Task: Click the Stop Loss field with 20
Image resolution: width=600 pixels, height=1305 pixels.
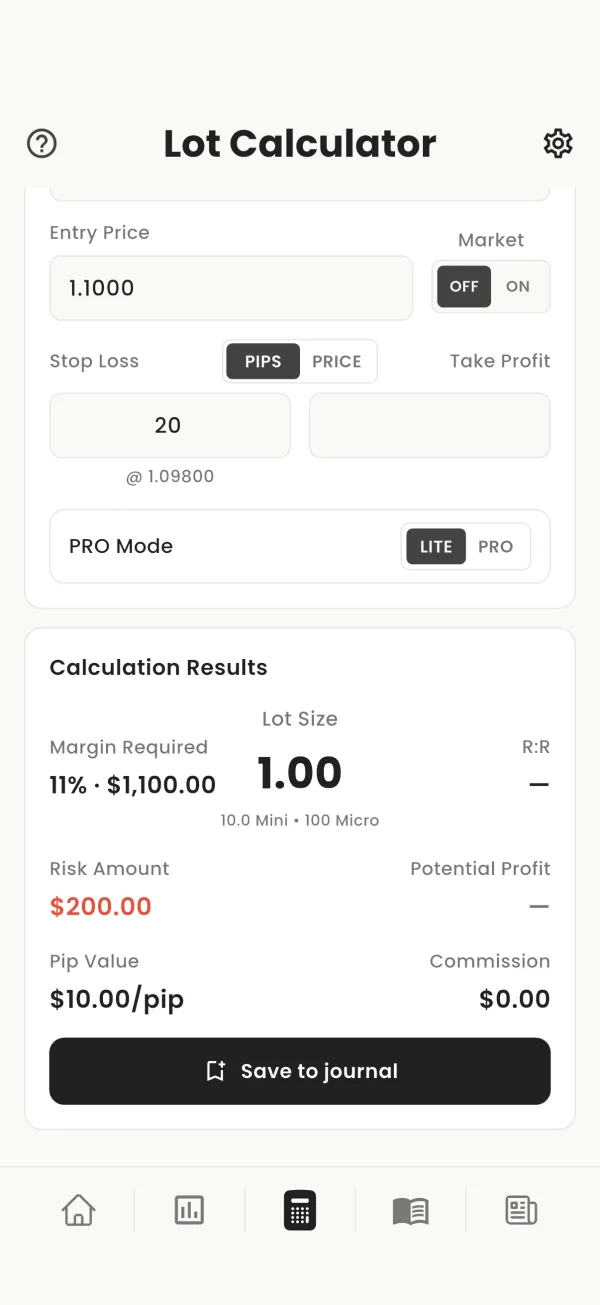Action: tap(170, 425)
